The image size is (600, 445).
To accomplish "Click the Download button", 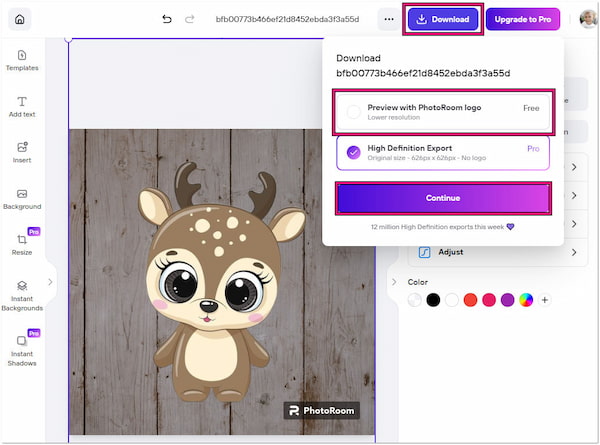I will tap(443, 19).
